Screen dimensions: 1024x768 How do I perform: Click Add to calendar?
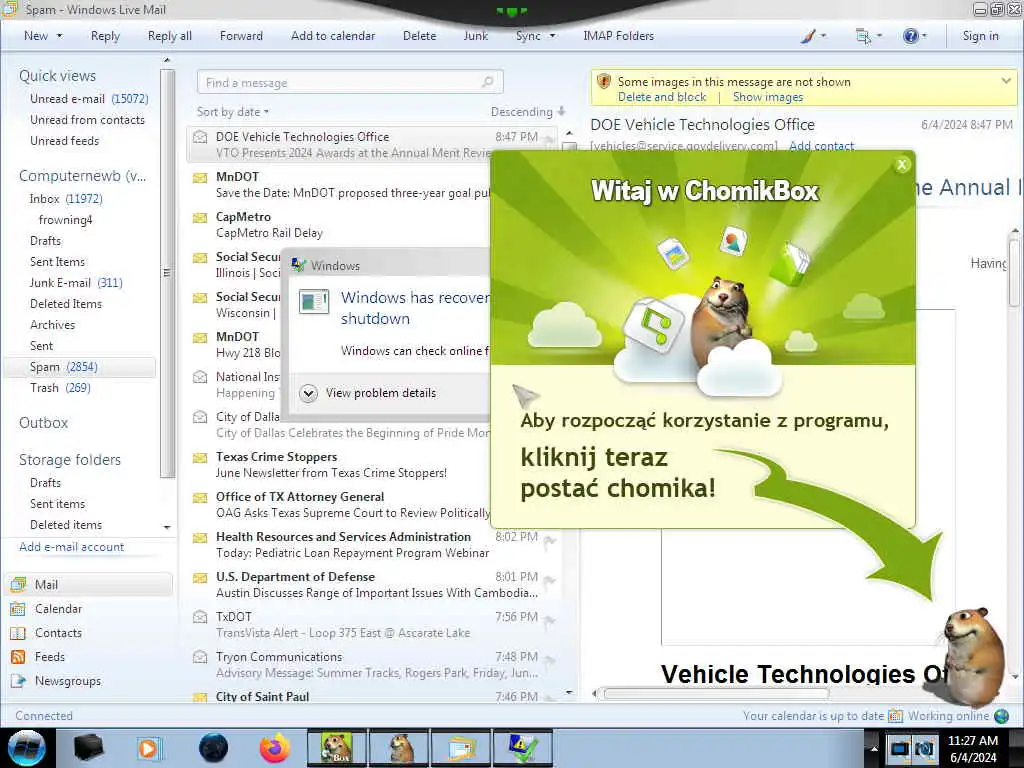[333, 36]
